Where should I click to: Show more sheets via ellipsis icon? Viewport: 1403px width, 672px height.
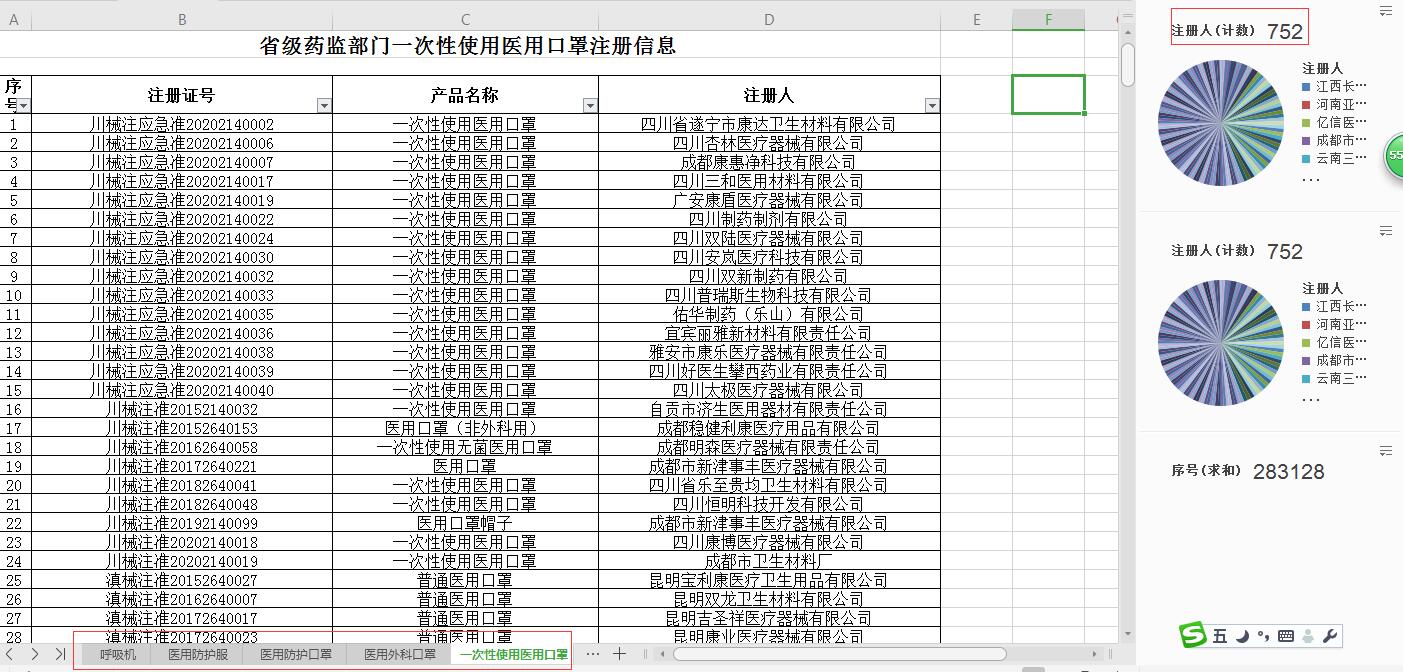pos(593,653)
